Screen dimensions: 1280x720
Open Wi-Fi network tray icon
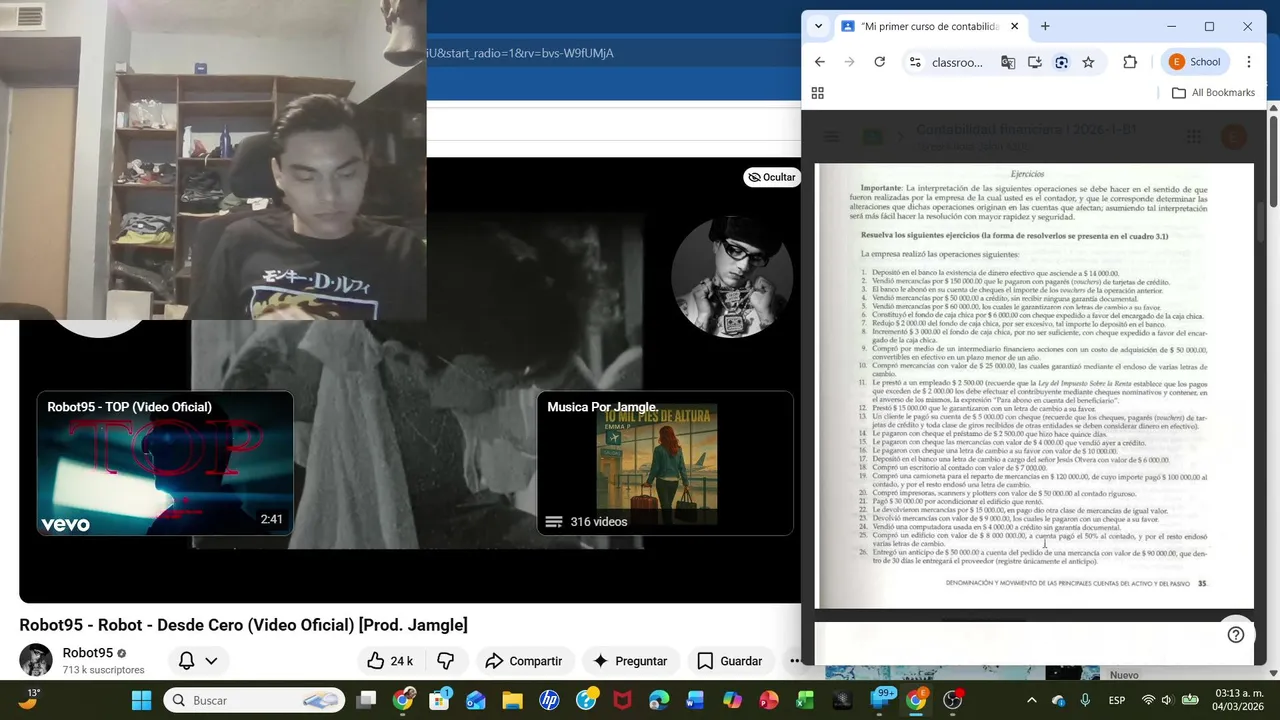tap(1148, 700)
